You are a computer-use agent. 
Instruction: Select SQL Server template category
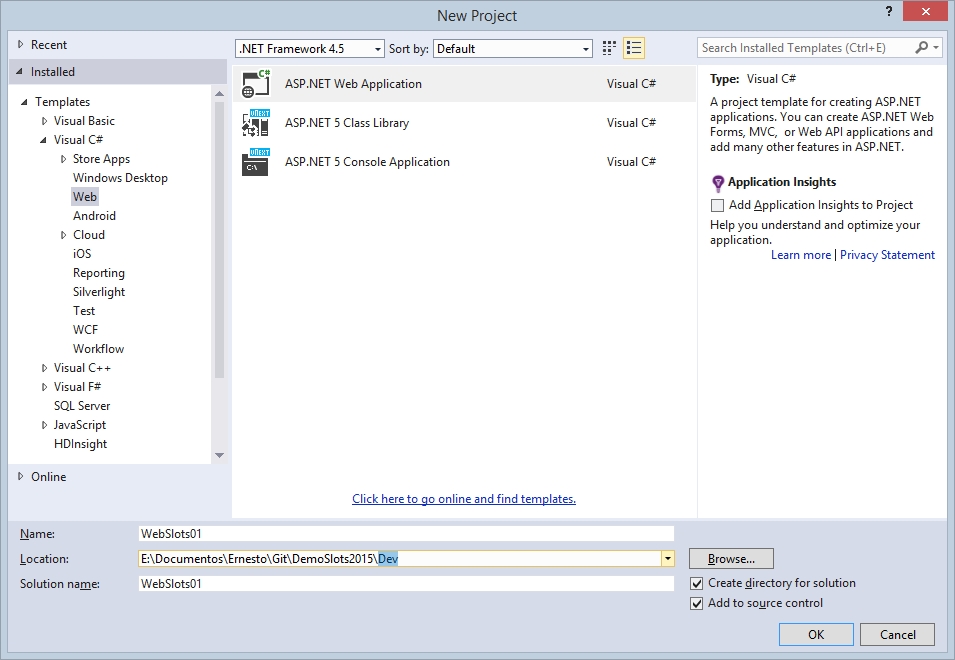point(82,405)
